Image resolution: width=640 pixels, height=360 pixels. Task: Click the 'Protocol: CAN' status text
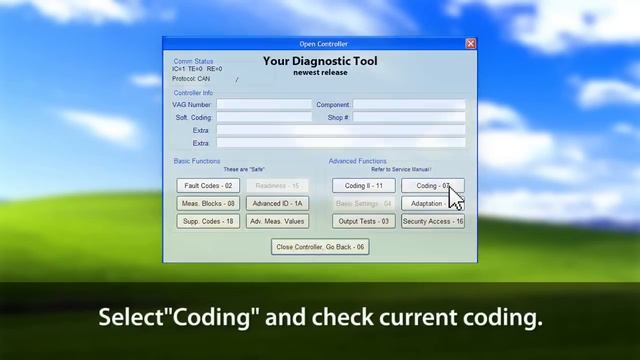tap(191, 79)
